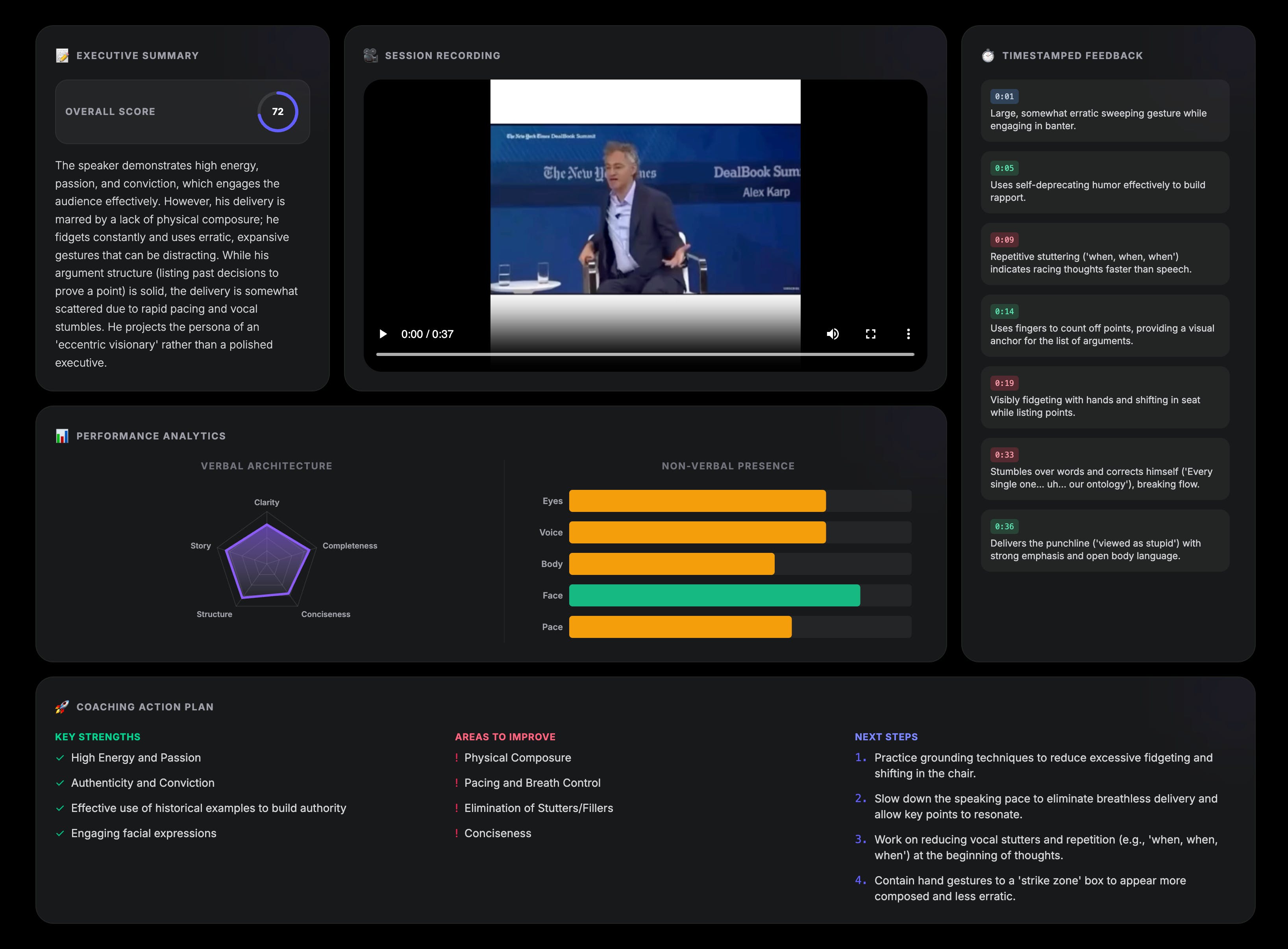Screen dimensions: 1288x949
Task: Click the Performance Analytics bar chart icon
Action: click(62, 436)
